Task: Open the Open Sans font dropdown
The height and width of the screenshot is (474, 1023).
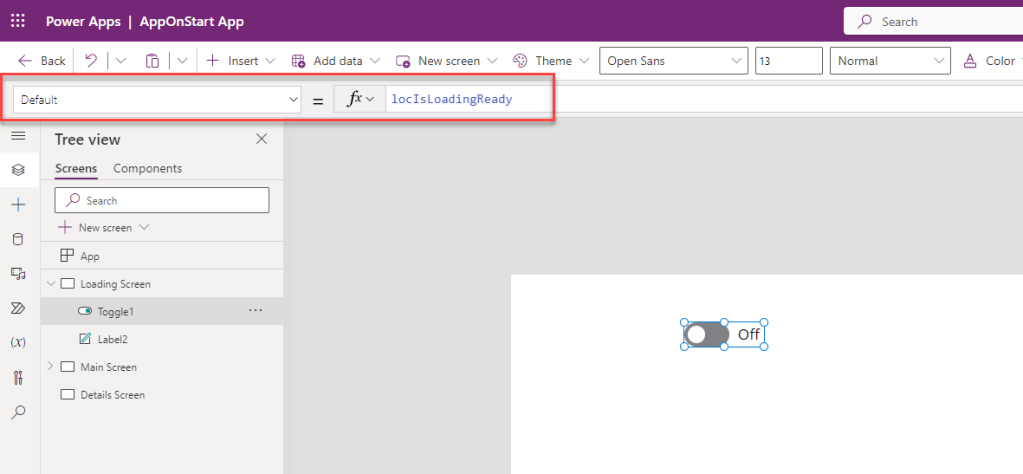Action: click(674, 61)
